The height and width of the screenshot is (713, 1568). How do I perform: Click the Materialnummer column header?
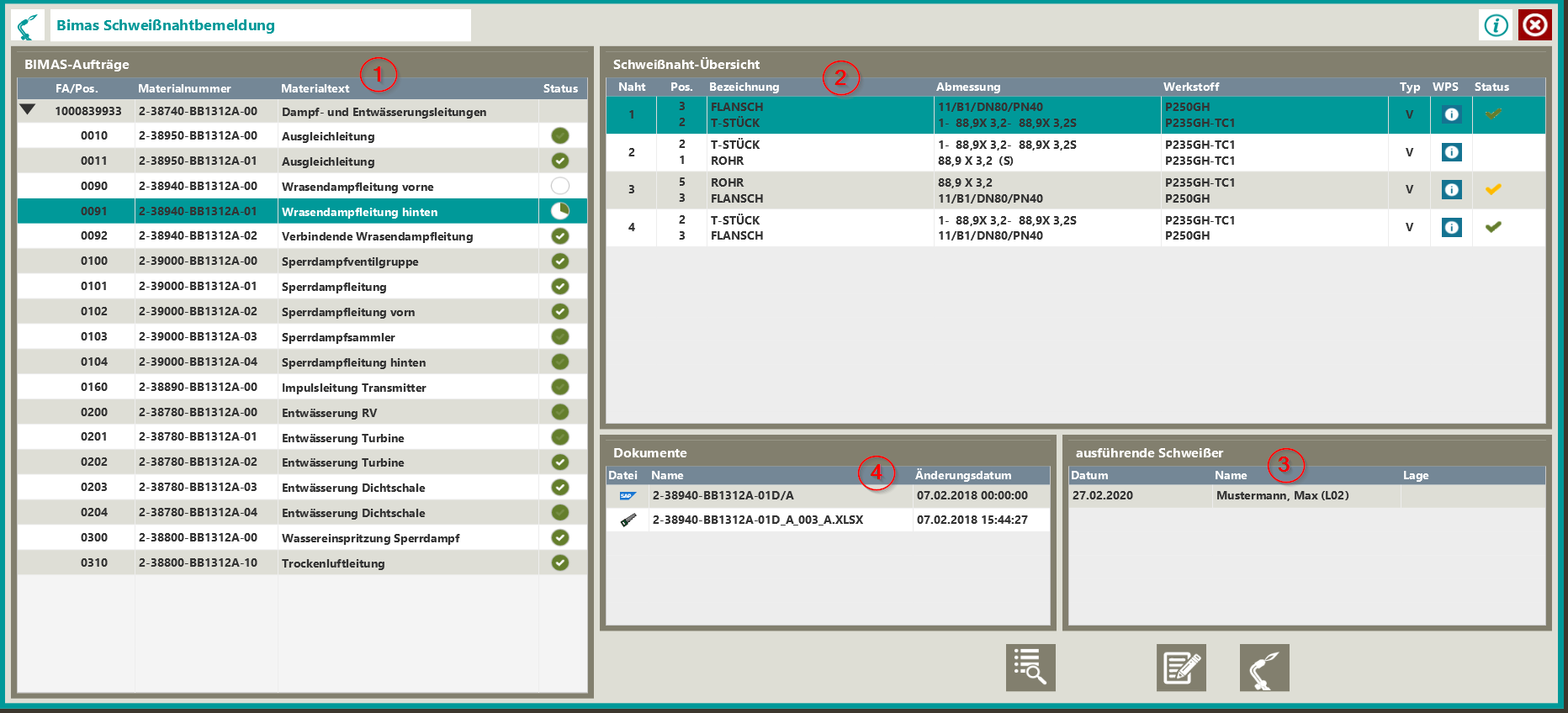(184, 88)
